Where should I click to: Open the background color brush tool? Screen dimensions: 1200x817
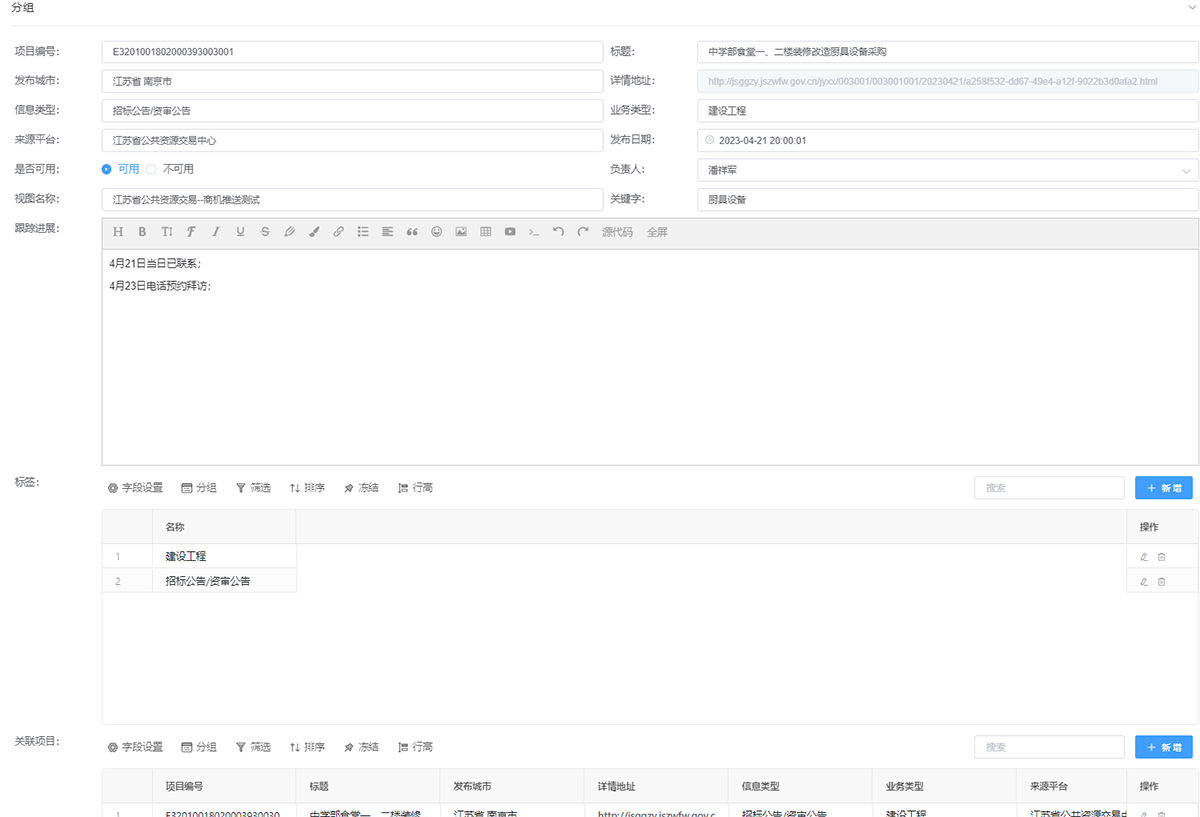[314, 232]
